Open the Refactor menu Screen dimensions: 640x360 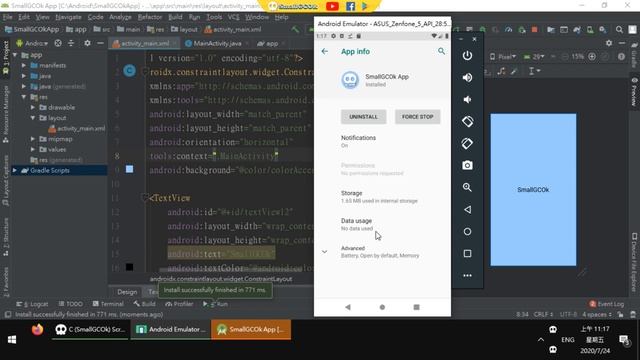click(x=150, y=17)
